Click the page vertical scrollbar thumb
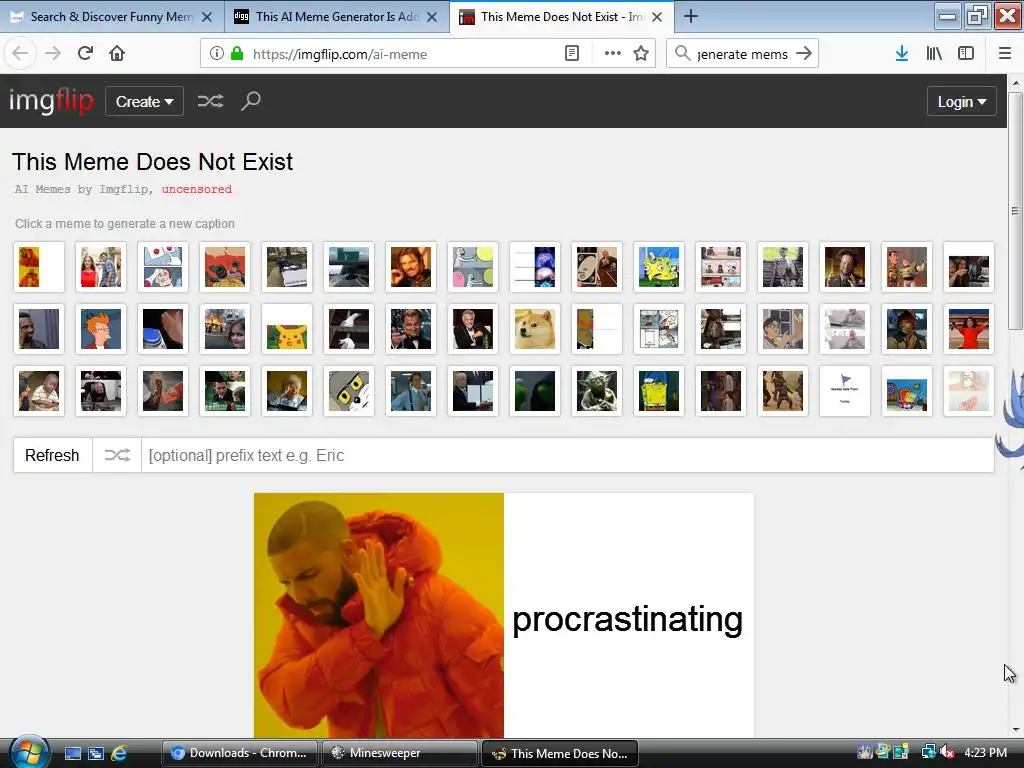This screenshot has width=1024, height=768. coord(1015,211)
